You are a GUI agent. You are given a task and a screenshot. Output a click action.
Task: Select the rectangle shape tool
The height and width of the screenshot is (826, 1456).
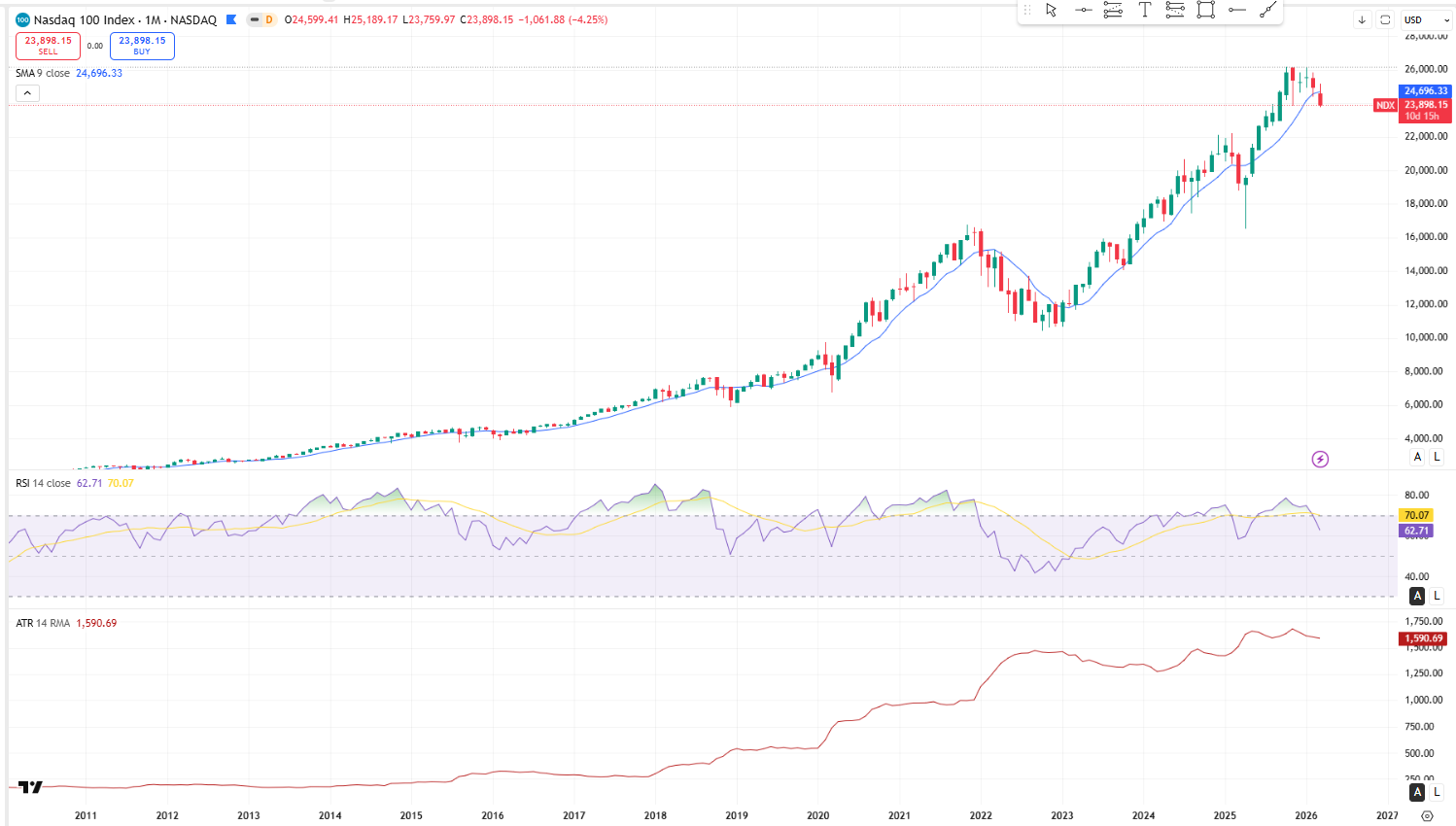pos(1206,10)
